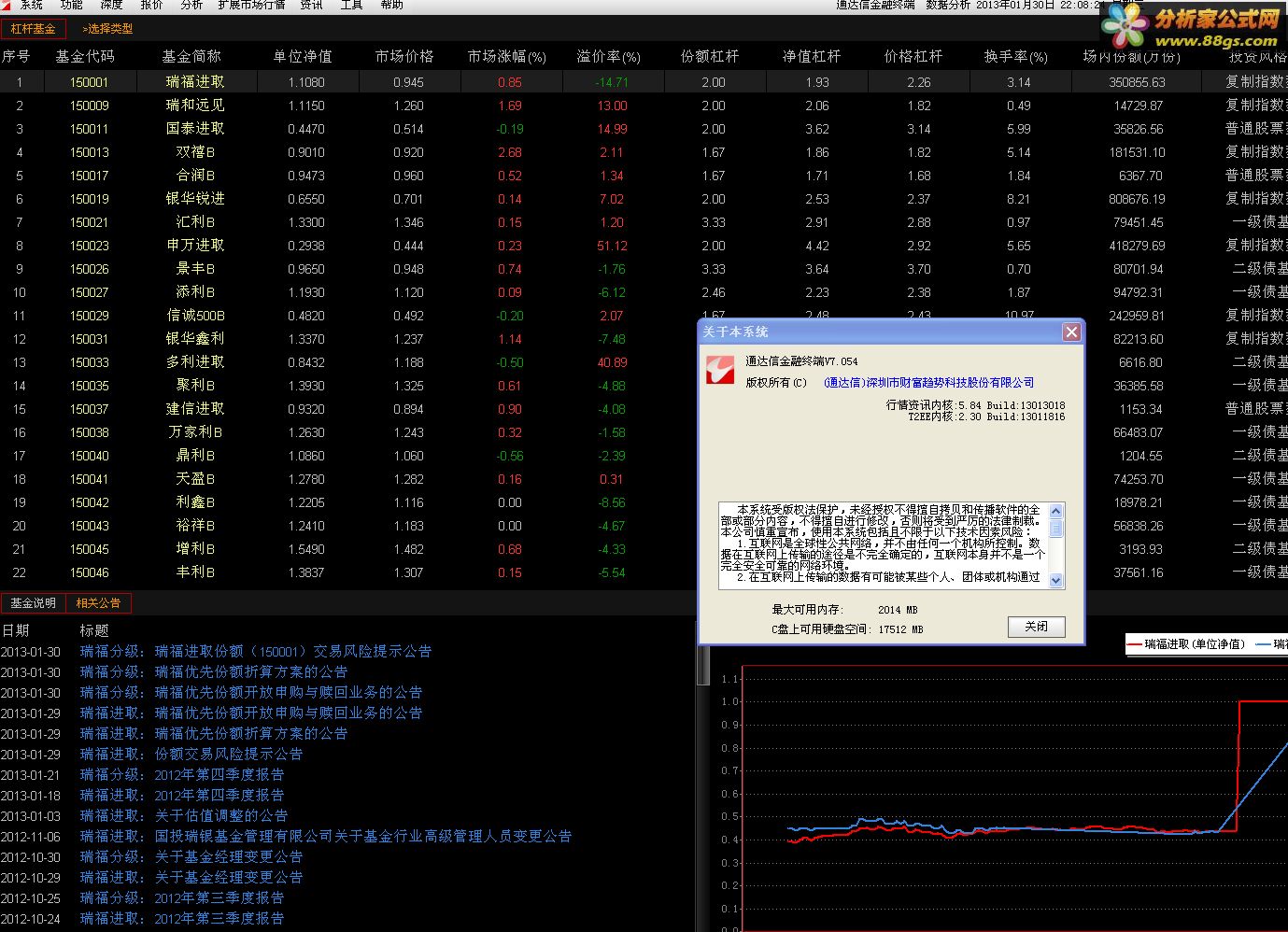
Task: Open the 工具 menu
Action: 351,5
